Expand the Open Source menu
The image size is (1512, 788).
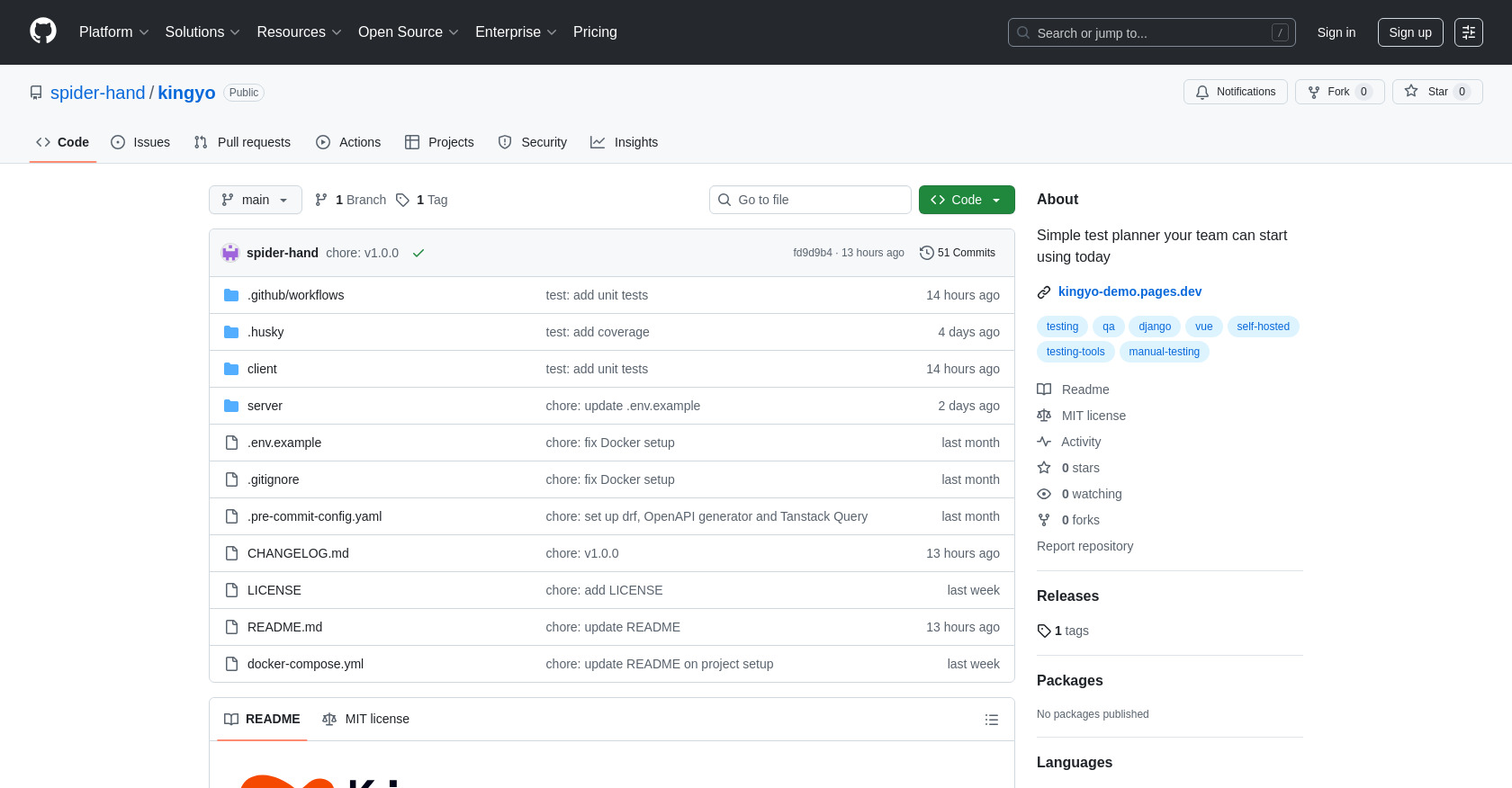click(409, 32)
